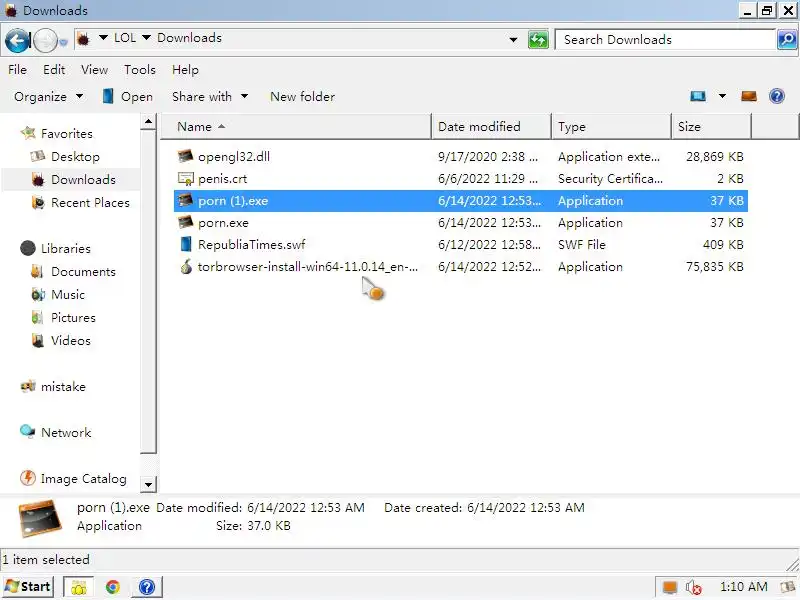This screenshot has width=800, height=600.
Task: Select the RepubliaTimes.swf file icon
Action: pyautogui.click(x=186, y=244)
